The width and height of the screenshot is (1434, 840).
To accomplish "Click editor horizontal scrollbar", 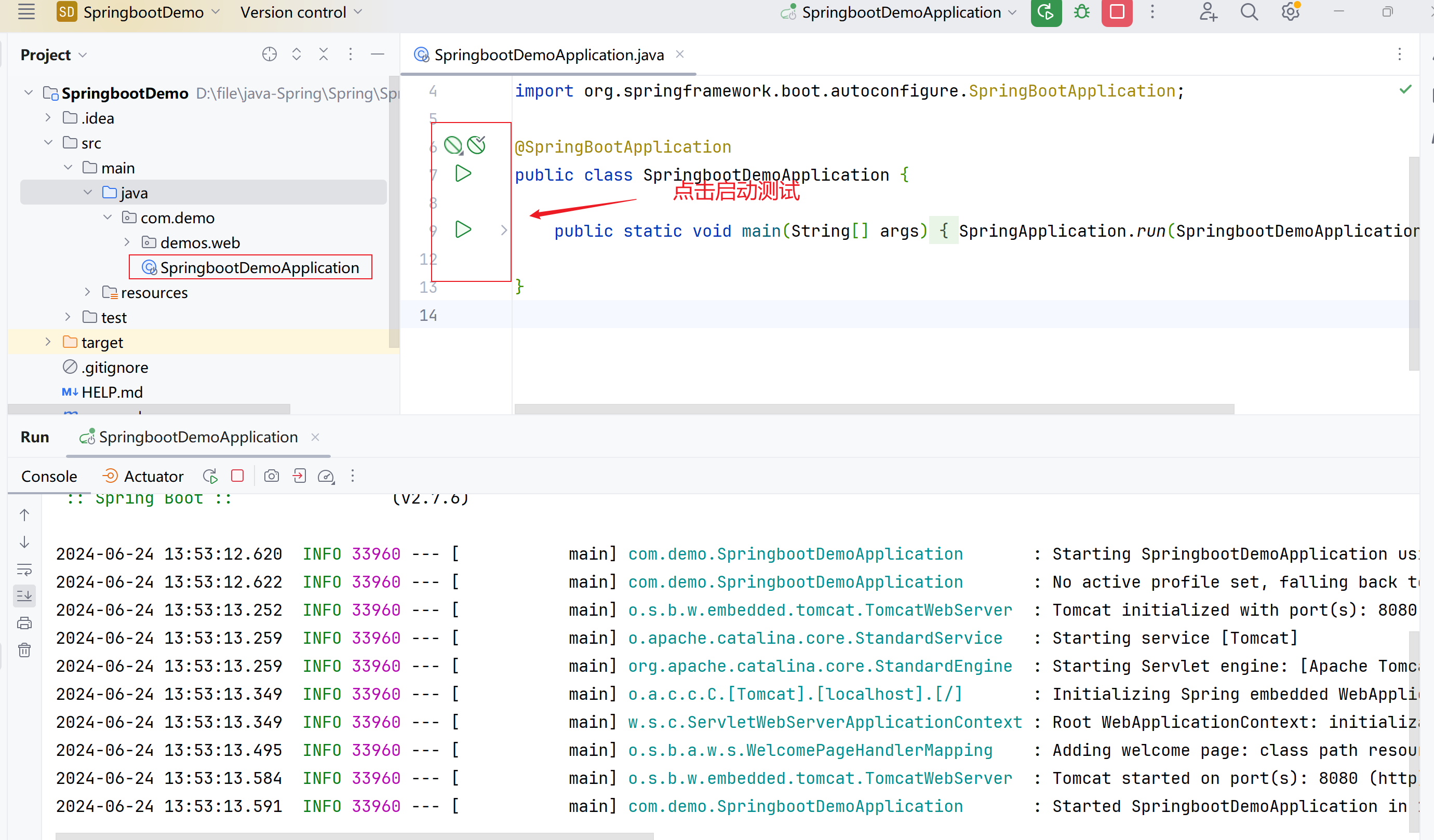I will point(874,409).
